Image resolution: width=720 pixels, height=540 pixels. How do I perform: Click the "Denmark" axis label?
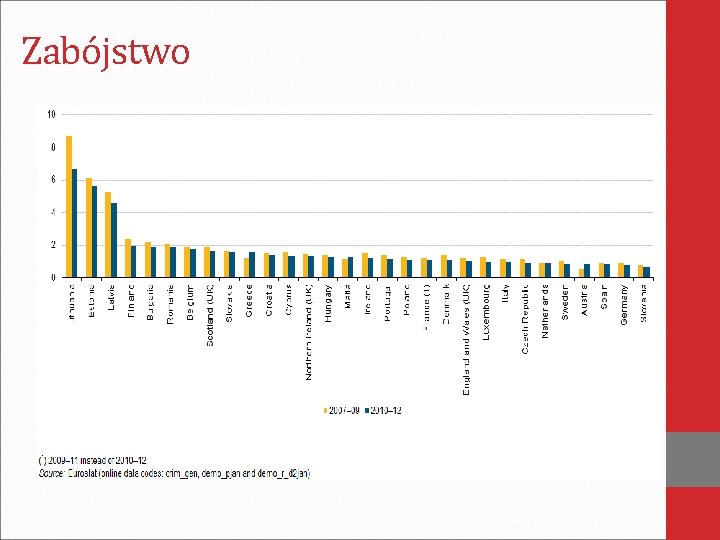pyautogui.click(x=446, y=304)
